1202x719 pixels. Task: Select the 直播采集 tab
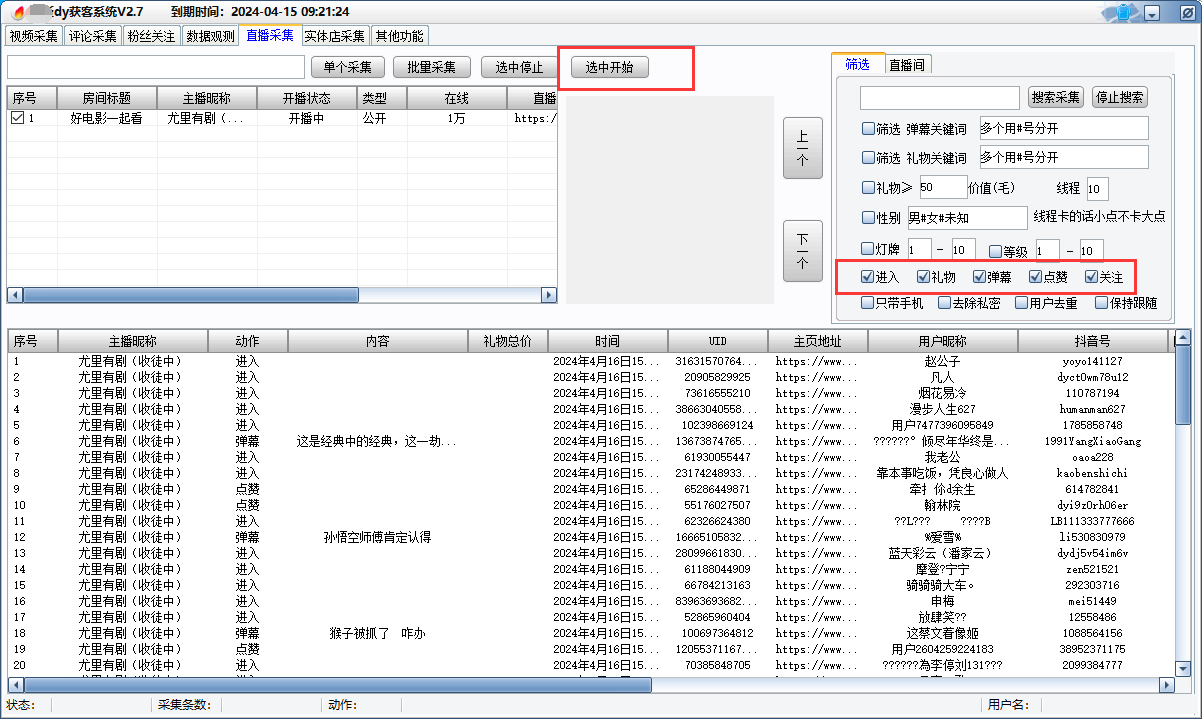270,35
